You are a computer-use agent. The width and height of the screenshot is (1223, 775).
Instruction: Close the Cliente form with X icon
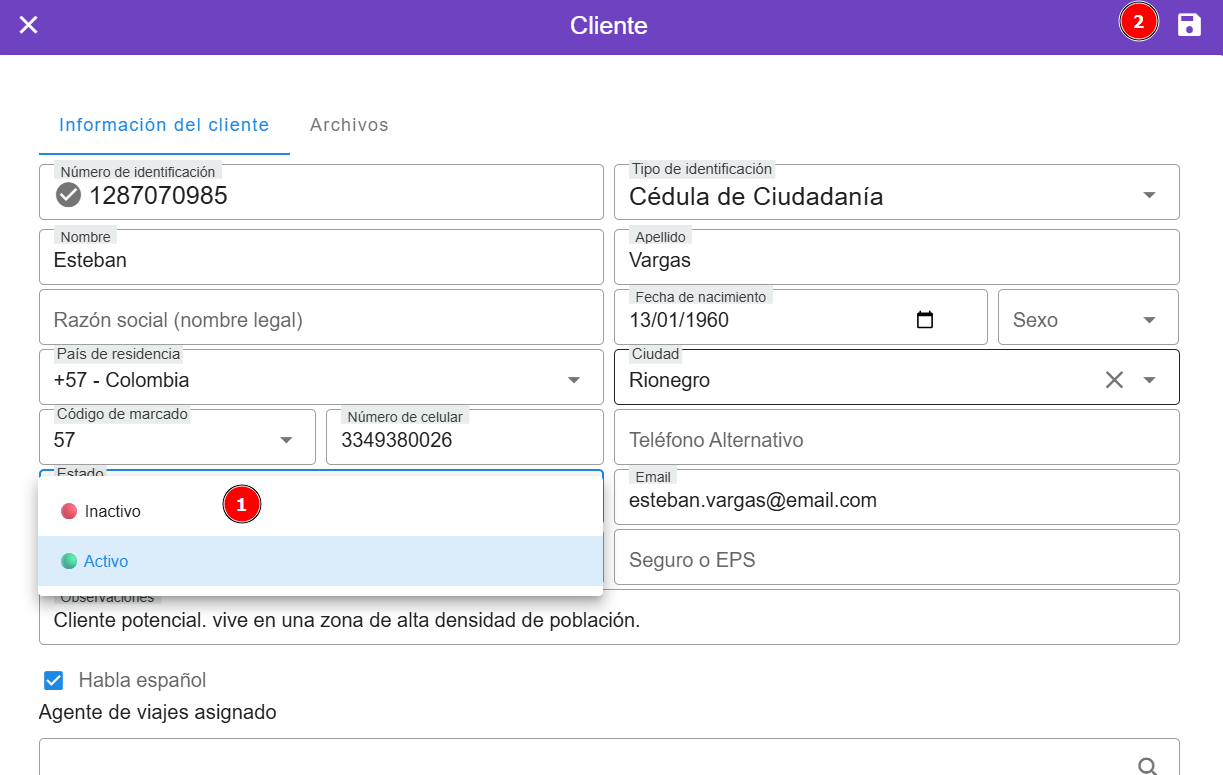(x=29, y=25)
